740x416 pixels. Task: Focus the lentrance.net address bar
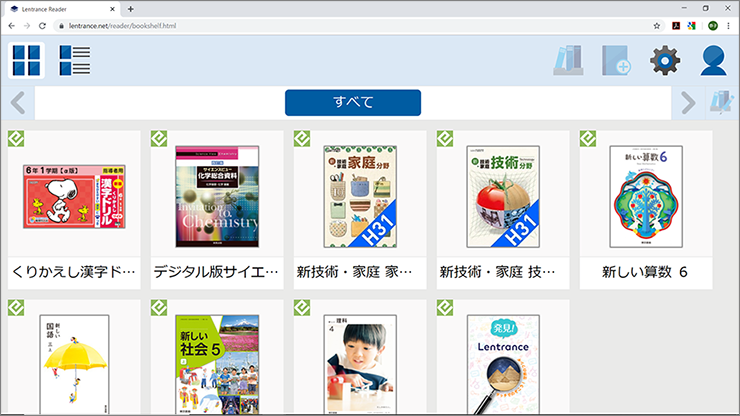[359, 26]
